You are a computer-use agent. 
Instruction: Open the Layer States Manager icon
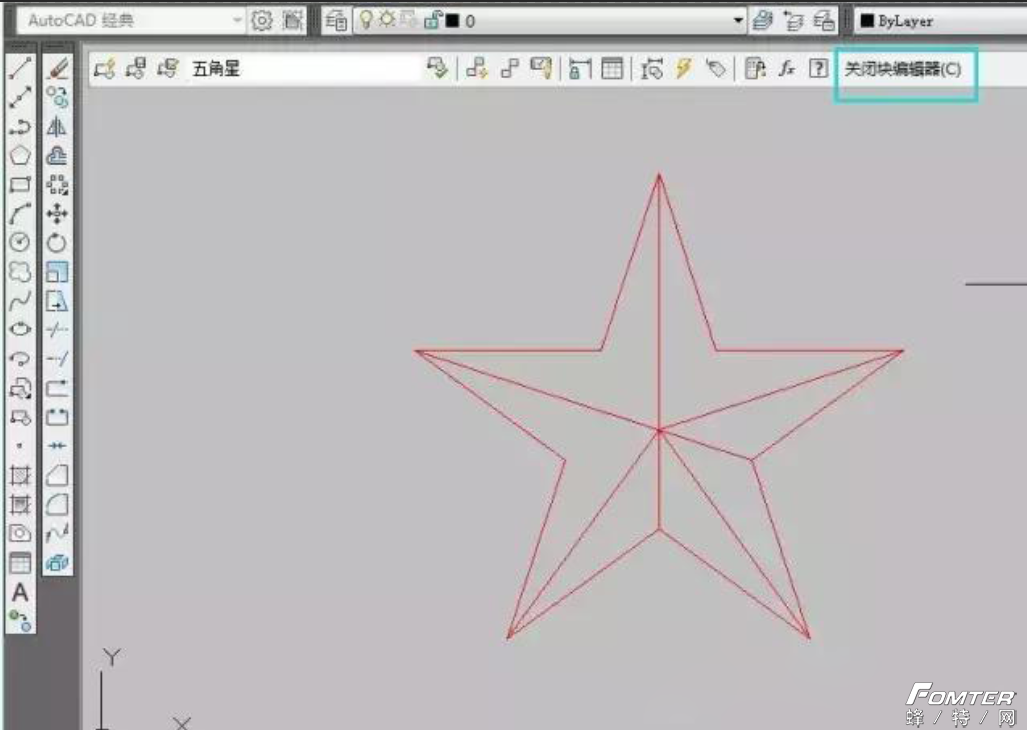click(824, 21)
